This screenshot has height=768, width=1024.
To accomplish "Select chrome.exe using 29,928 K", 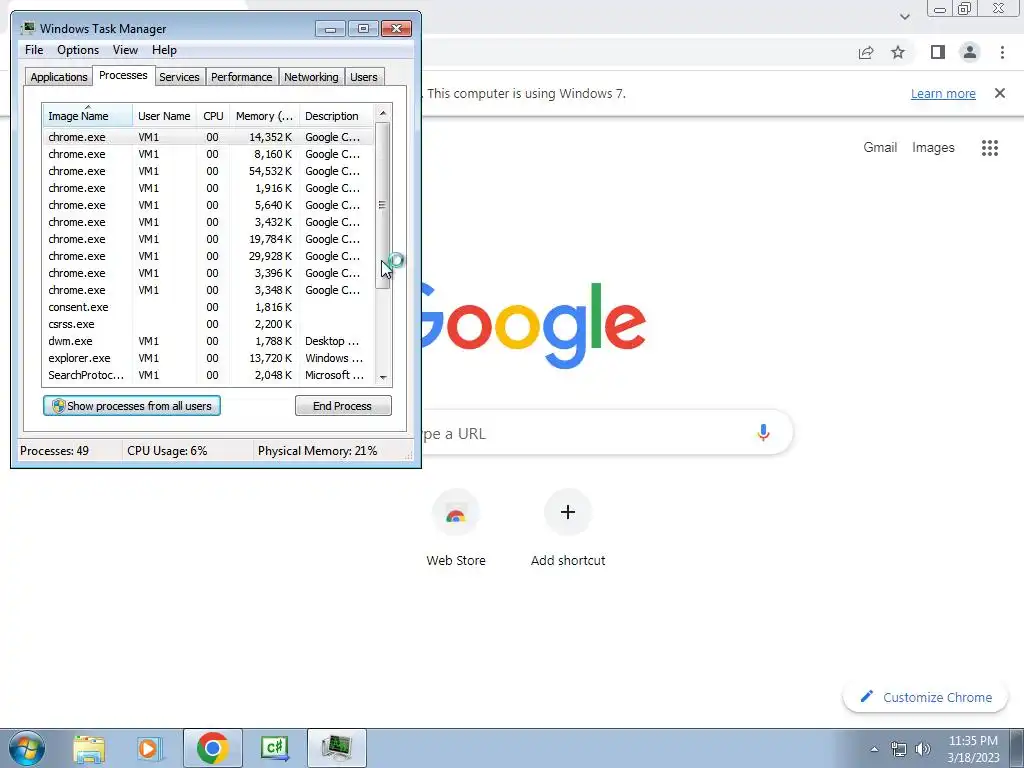I will (x=208, y=256).
